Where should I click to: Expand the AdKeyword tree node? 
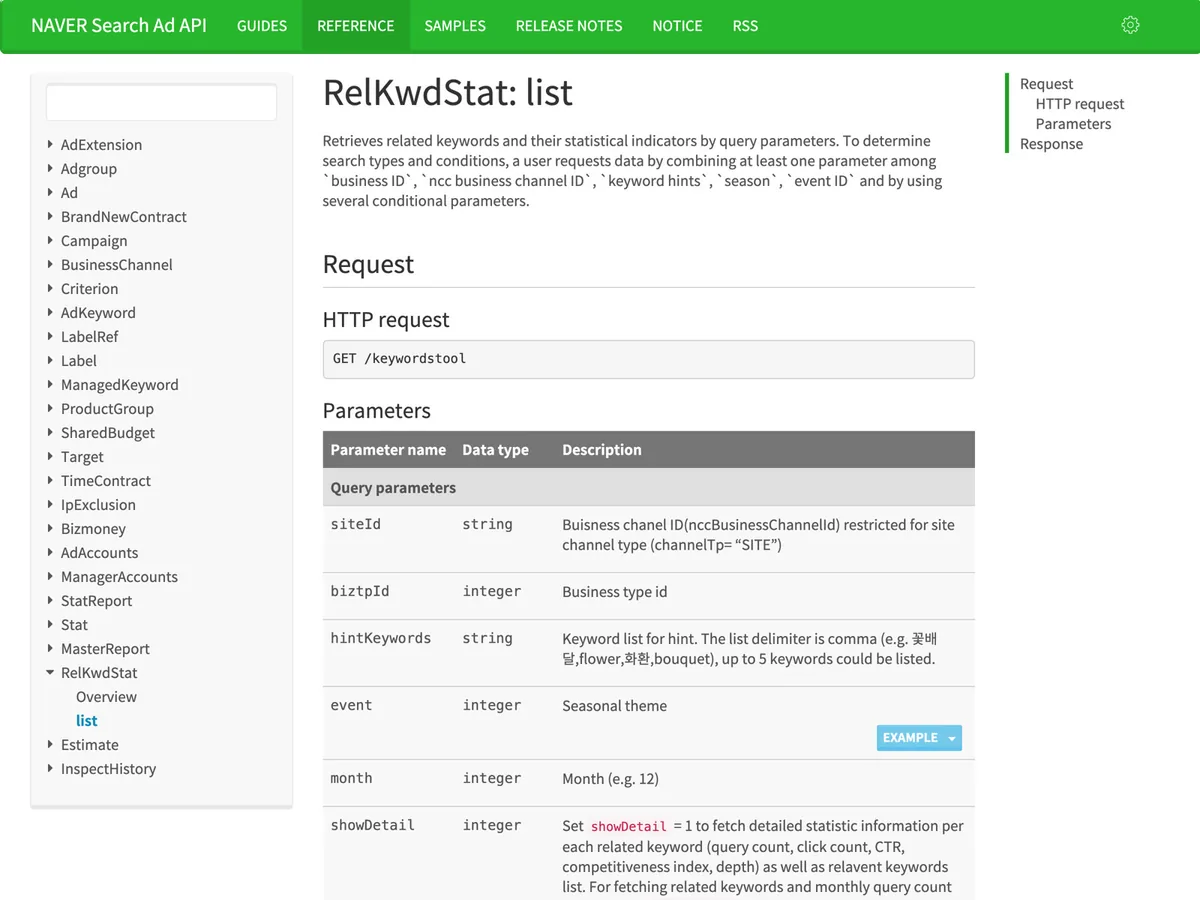(x=50, y=313)
